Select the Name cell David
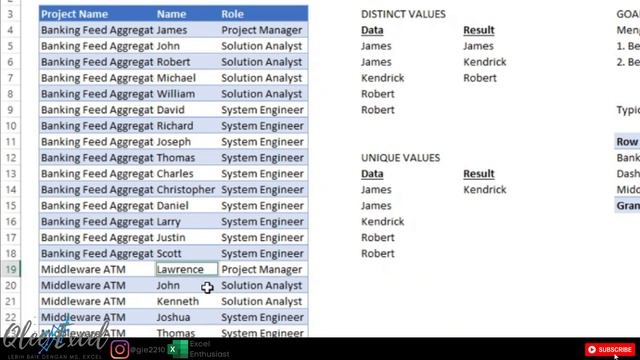 (187, 110)
